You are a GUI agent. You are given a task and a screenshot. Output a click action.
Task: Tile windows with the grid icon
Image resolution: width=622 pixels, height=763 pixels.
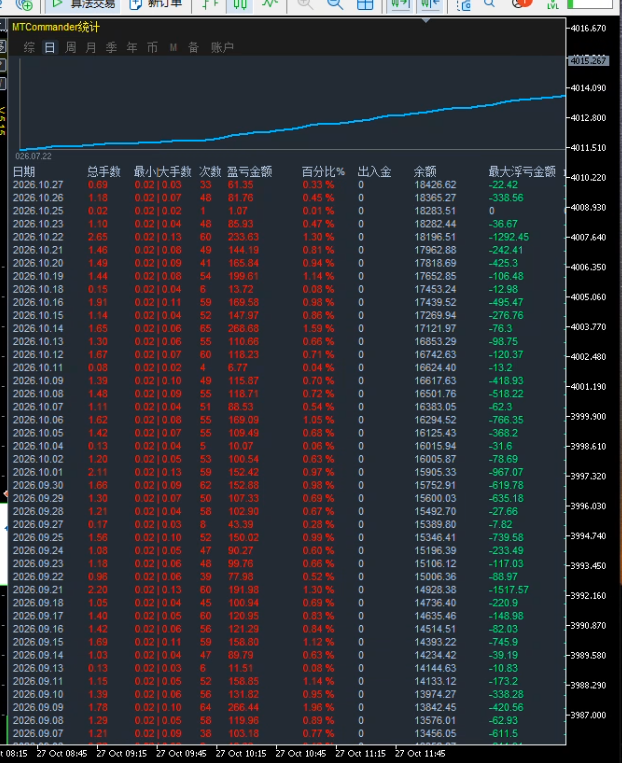[365, 5]
